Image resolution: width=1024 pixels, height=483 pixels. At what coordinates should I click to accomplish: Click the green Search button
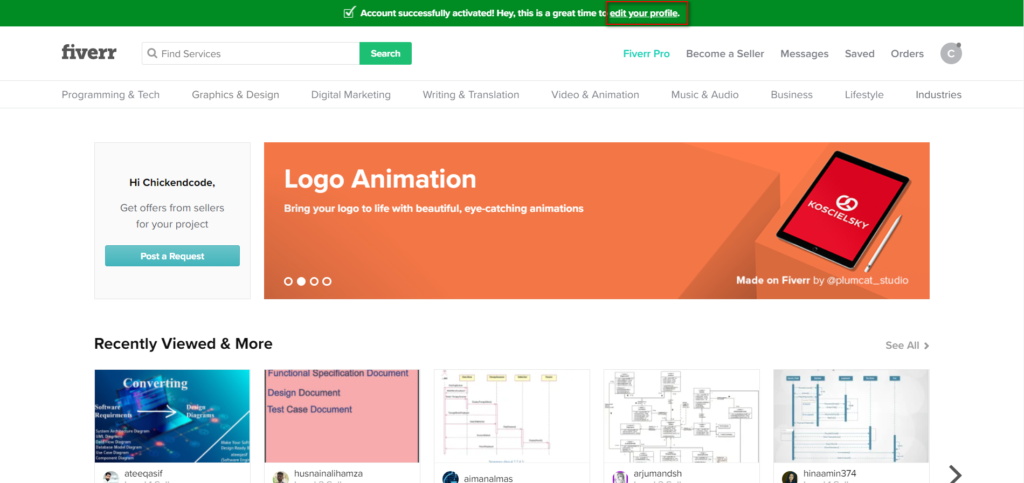[x=385, y=54]
